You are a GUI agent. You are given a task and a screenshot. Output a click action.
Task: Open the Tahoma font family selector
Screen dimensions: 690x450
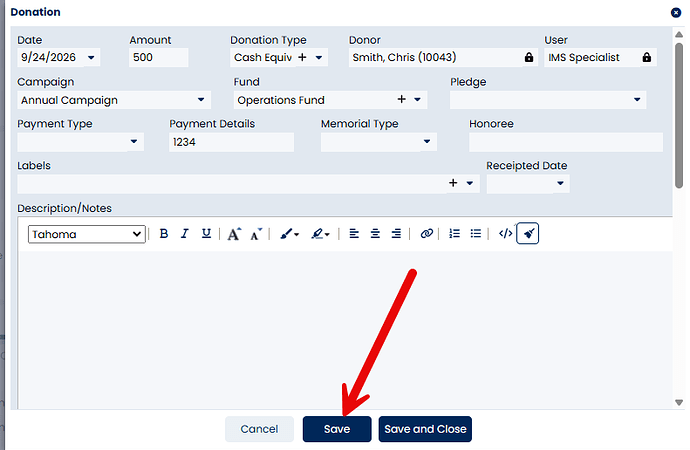pos(87,234)
